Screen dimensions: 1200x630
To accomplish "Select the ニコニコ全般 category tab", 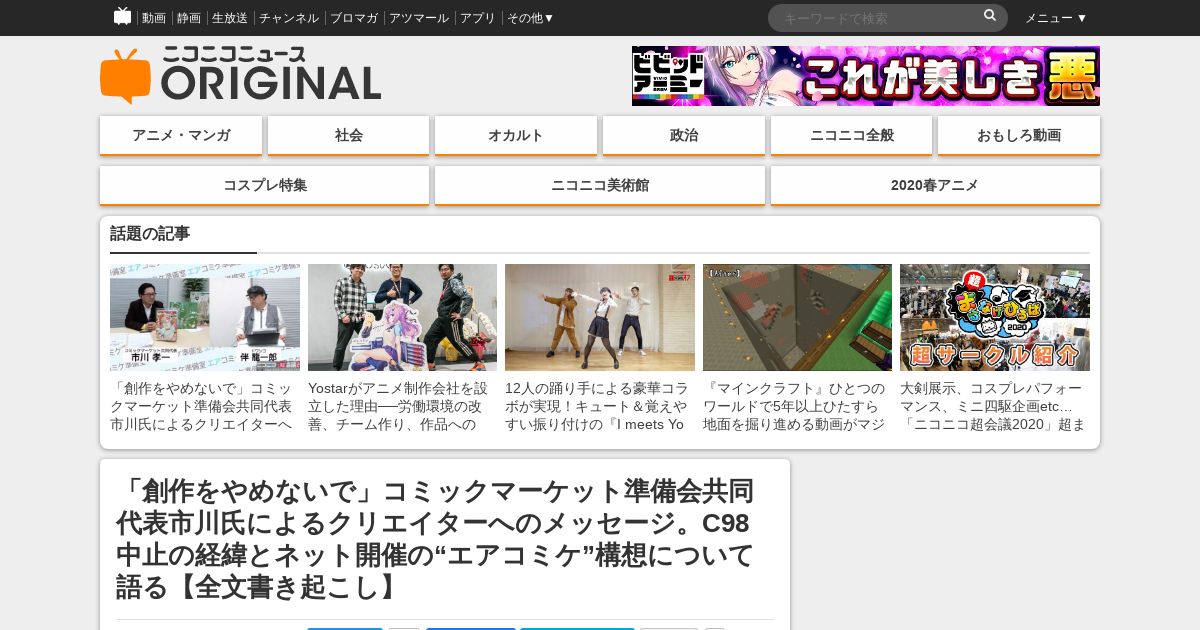I will point(852,136).
